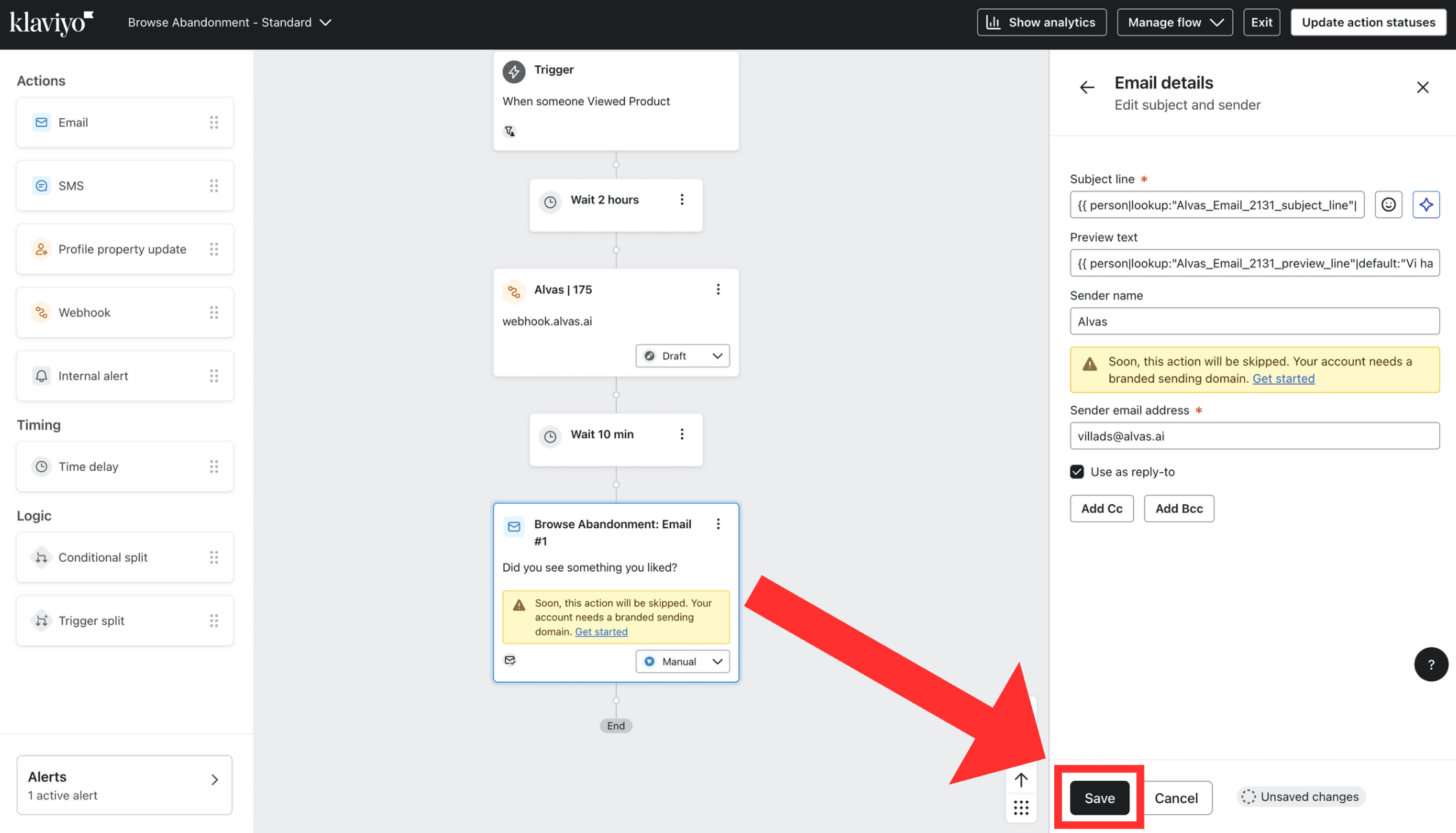This screenshot has width=1456, height=833.
Task: Grab the SMS action drag handle
Action: click(x=214, y=186)
